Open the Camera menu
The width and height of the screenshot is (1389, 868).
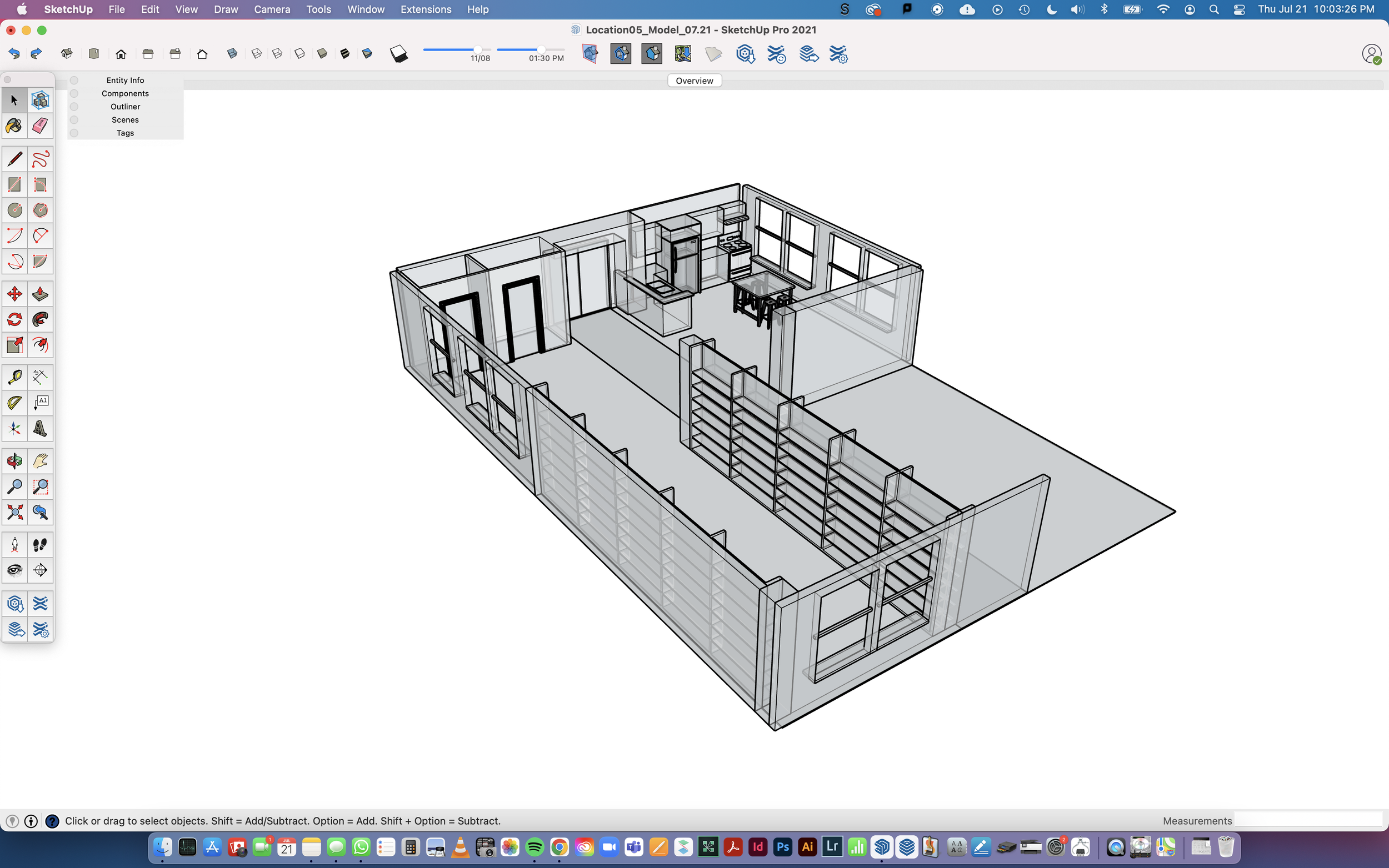click(x=272, y=9)
